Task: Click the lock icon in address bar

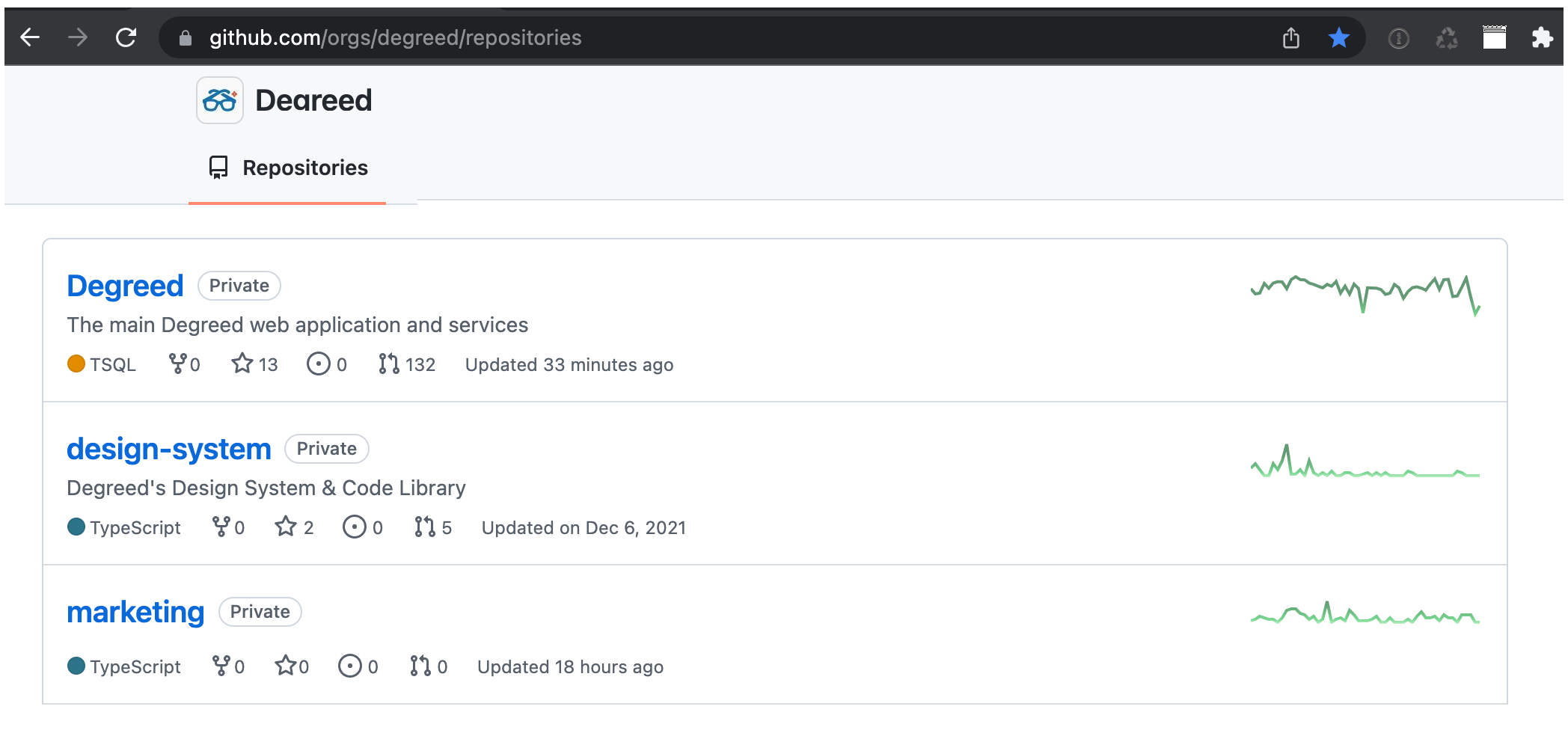Action: pos(186,38)
